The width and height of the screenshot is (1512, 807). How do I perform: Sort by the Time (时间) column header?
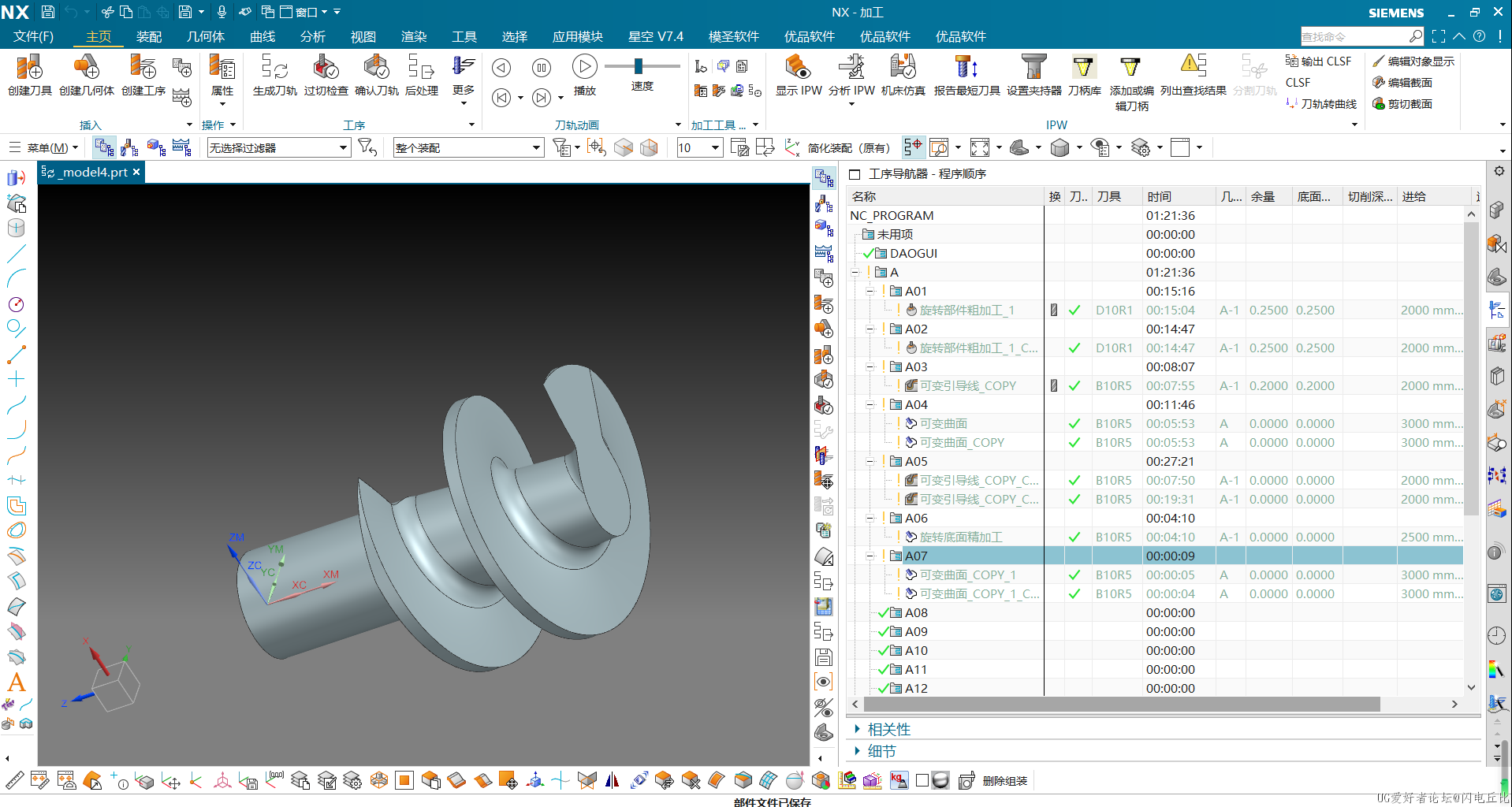(x=1159, y=196)
